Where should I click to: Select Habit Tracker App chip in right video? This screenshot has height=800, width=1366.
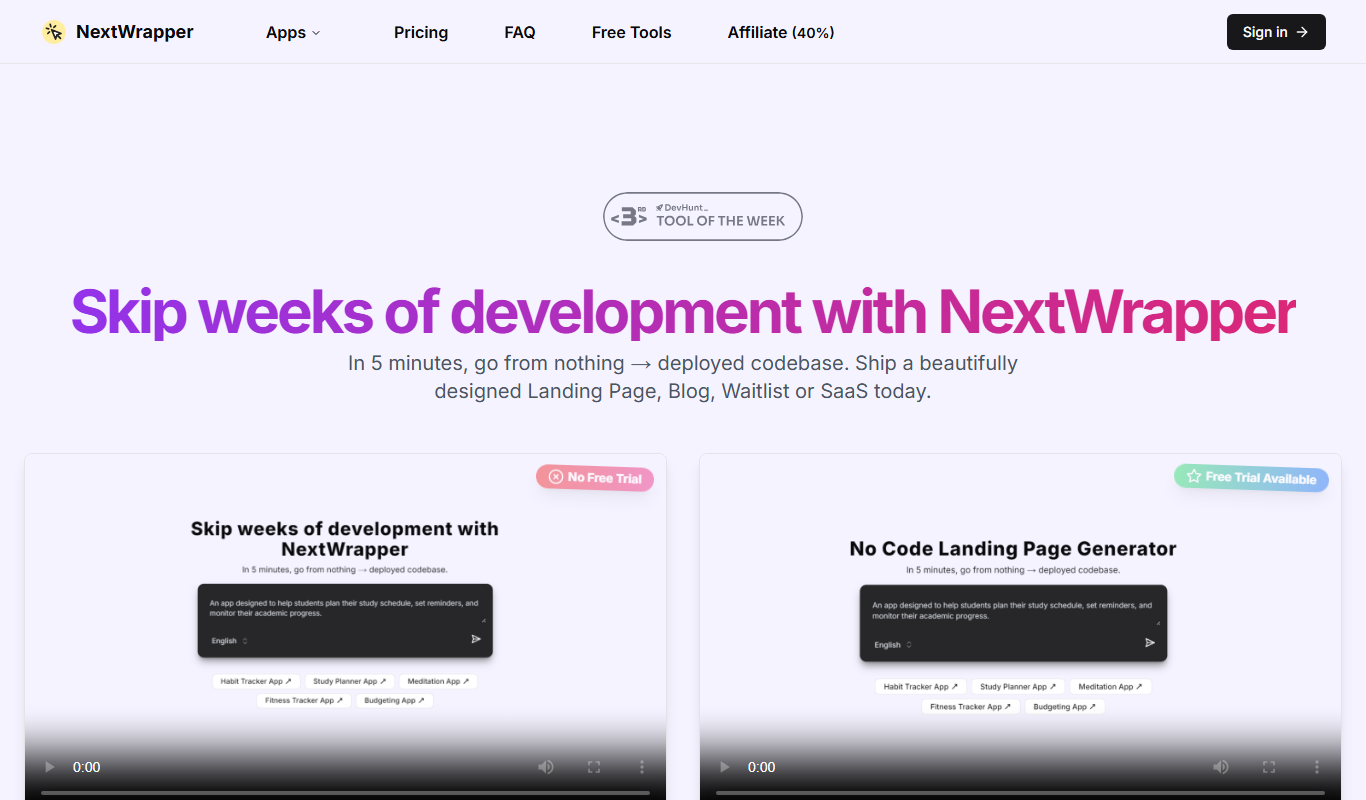(x=921, y=687)
